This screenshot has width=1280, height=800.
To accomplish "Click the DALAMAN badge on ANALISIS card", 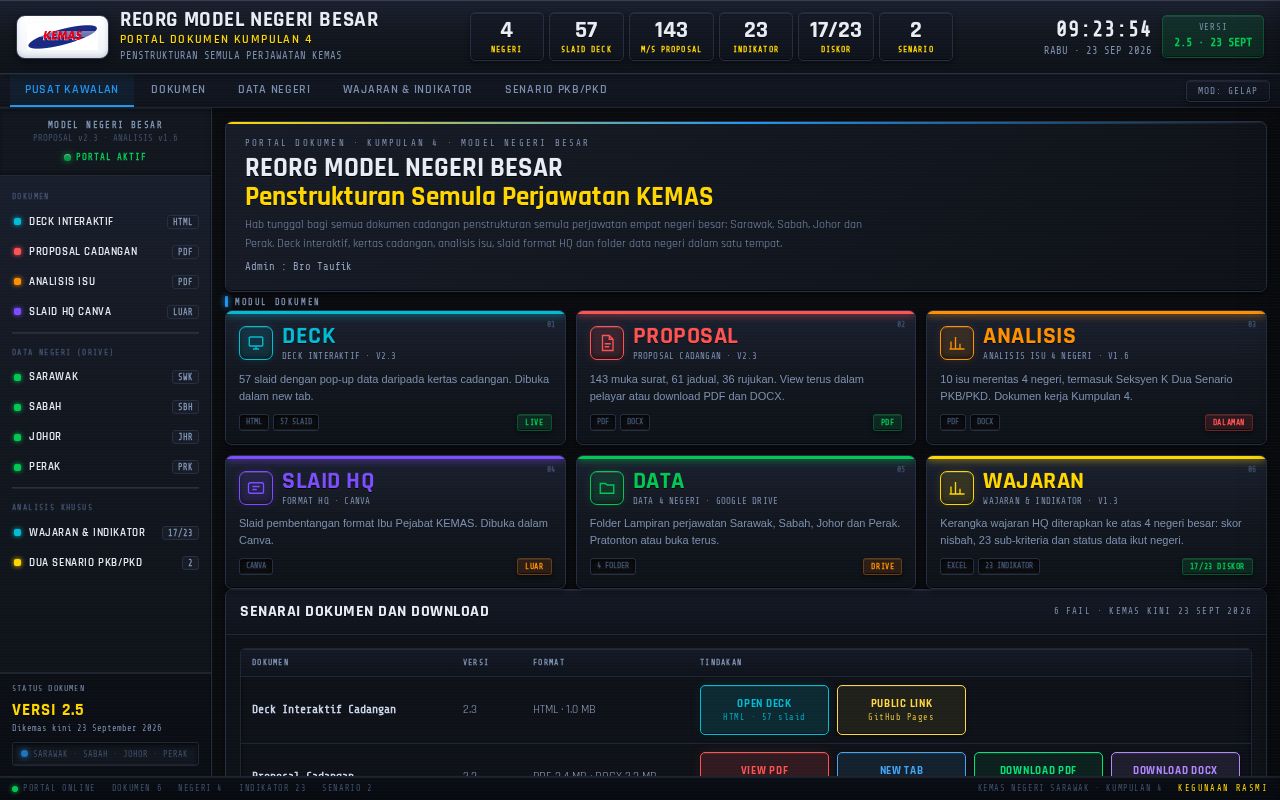I will coord(1228,422).
